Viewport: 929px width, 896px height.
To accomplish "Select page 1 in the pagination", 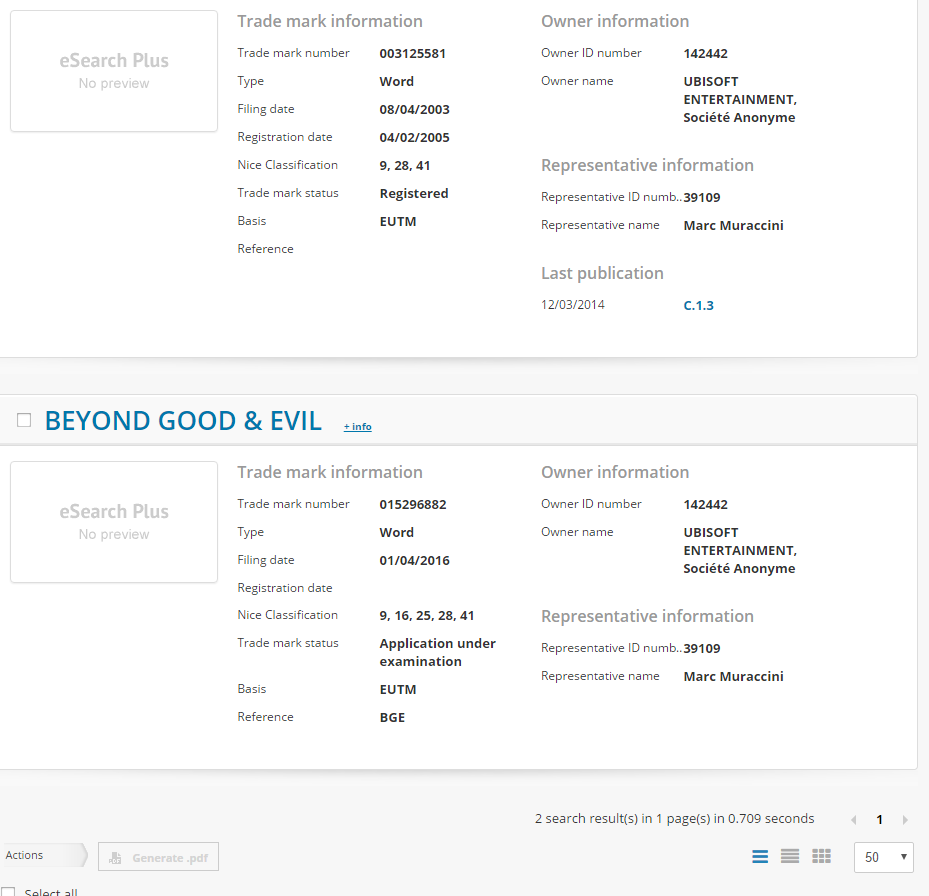I will click(879, 820).
